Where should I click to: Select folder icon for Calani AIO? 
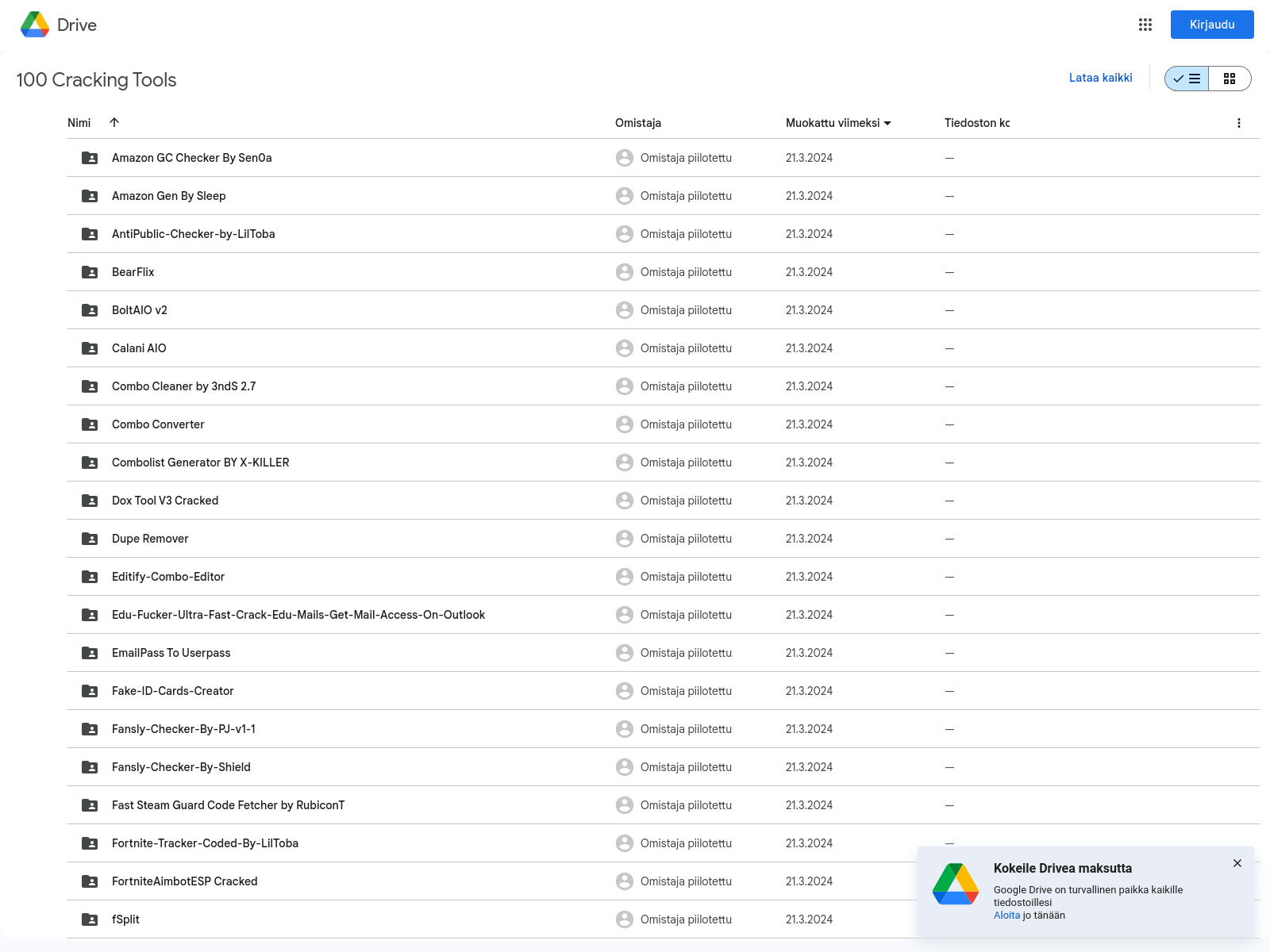tap(90, 348)
